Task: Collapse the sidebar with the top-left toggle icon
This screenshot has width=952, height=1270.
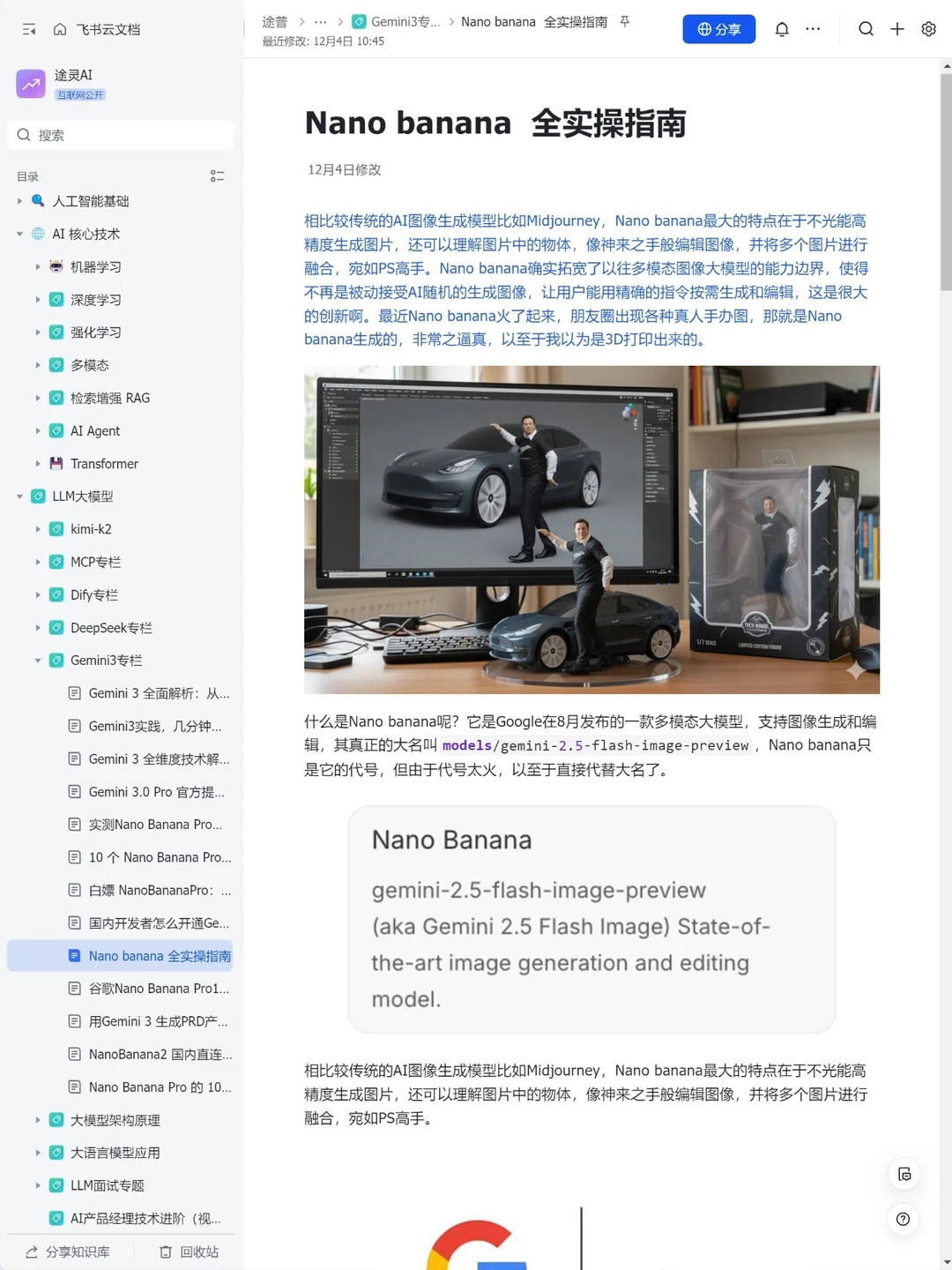Action: click(29, 29)
